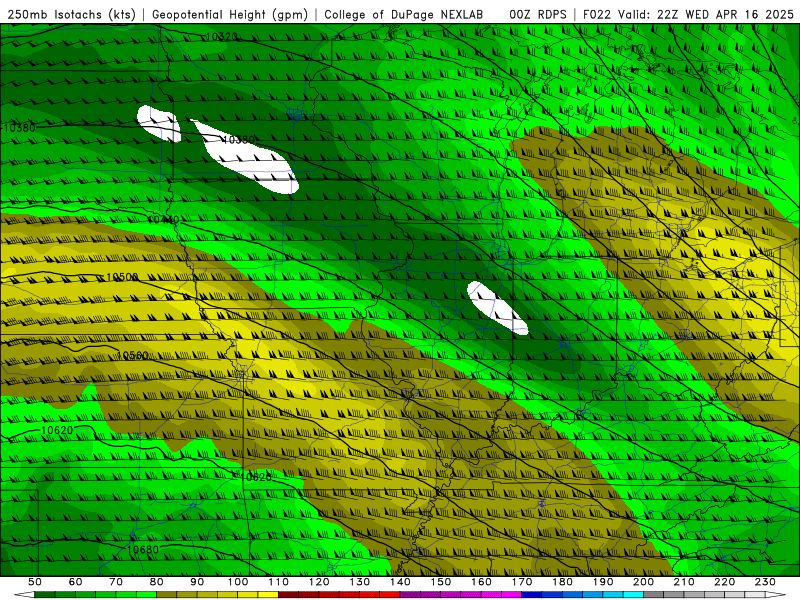Pick the red segment of the color scale
The image size is (800, 600).
click(x=339, y=595)
